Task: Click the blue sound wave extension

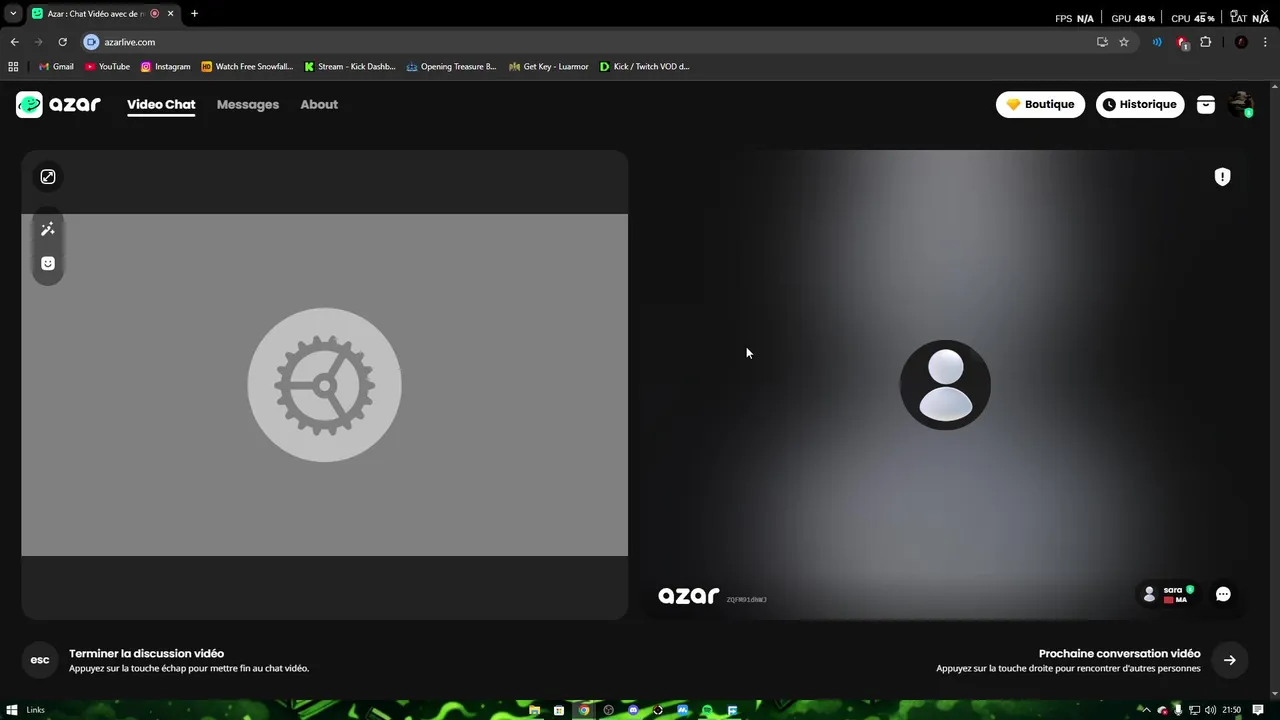Action: [x=1157, y=42]
